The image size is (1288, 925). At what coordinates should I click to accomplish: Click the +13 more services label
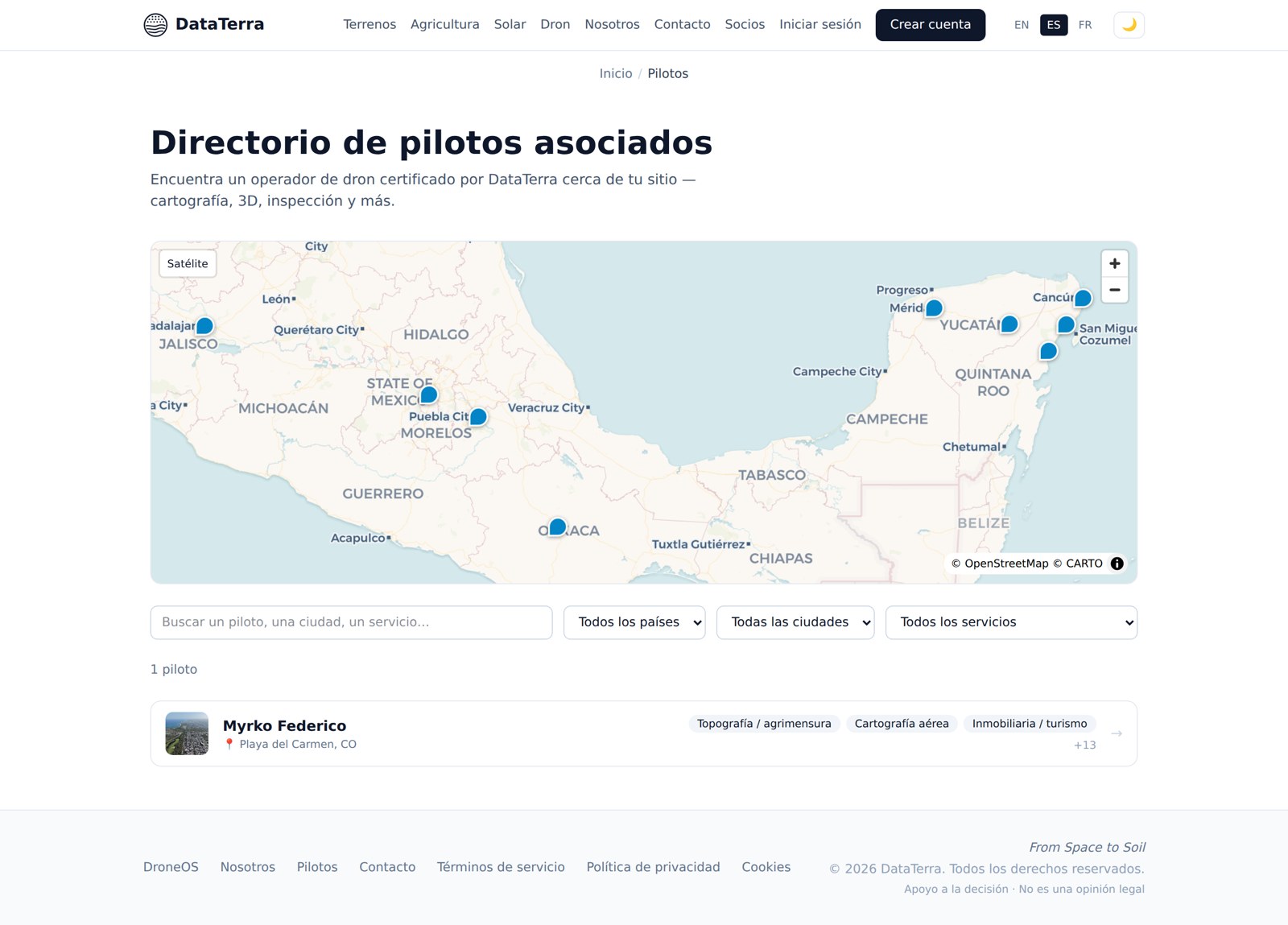click(1084, 745)
